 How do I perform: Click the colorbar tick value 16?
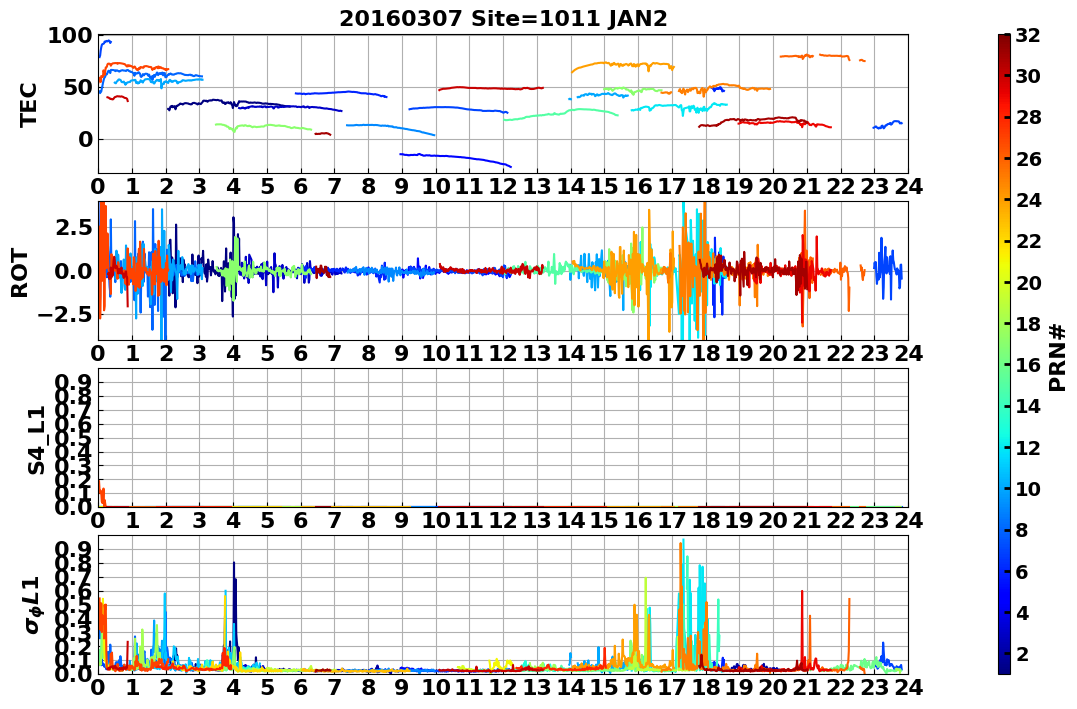tap(1028, 365)
